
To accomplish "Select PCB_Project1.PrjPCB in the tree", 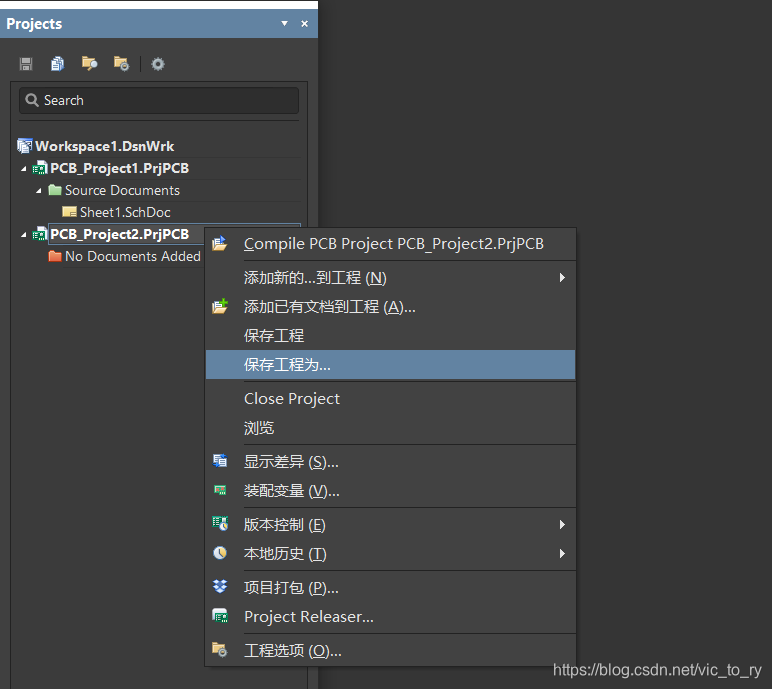I will click(120, 168).
